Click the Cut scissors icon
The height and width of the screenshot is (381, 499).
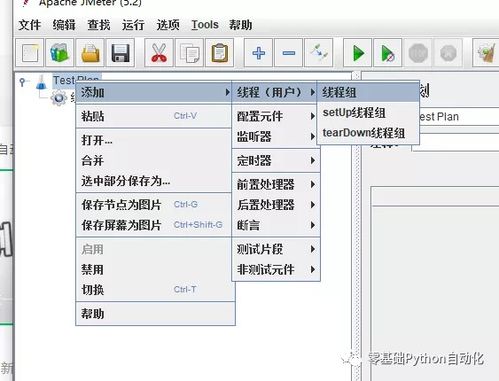(x=159, y=53)
